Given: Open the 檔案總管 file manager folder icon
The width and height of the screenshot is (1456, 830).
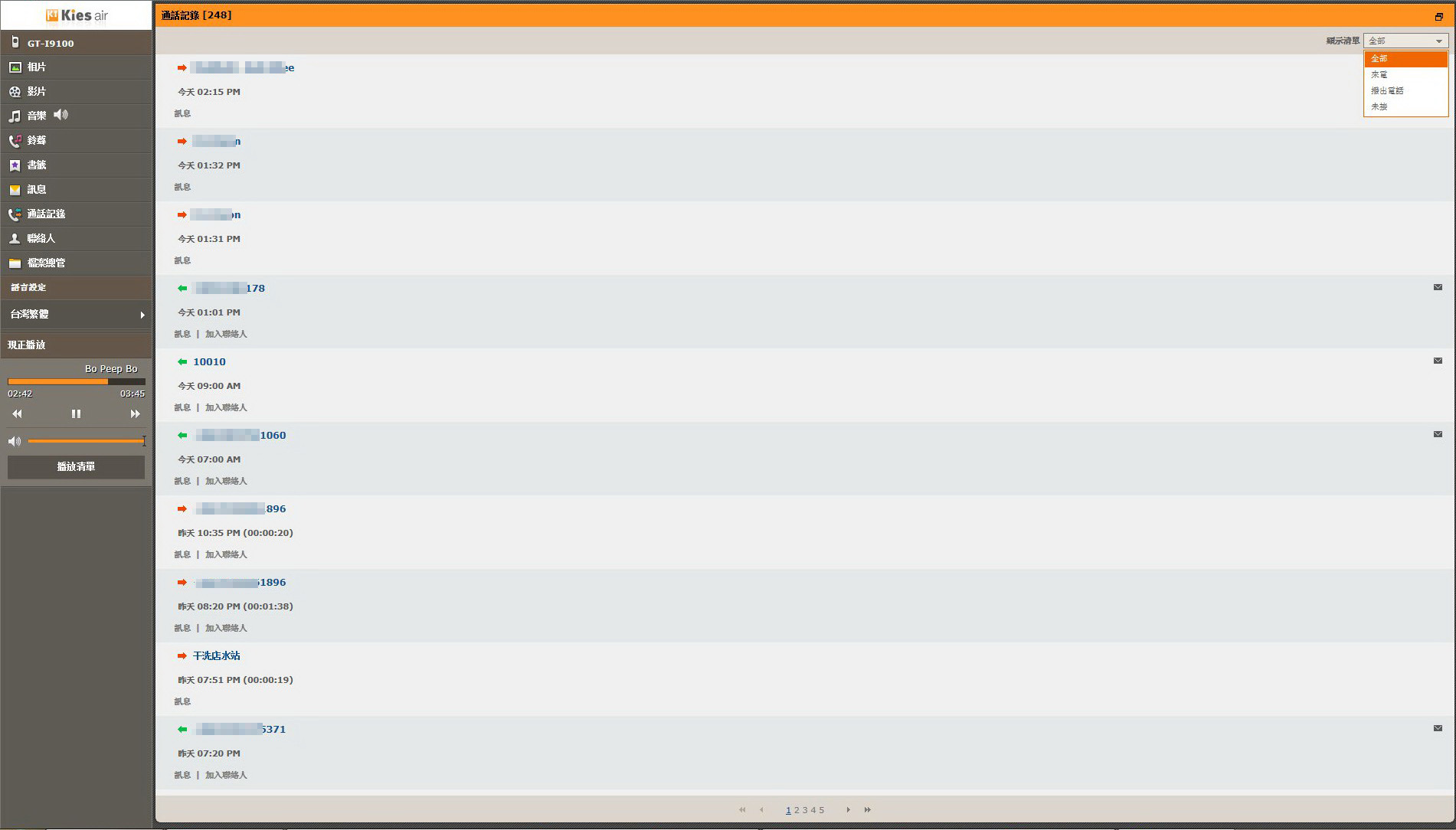Looking at the screenshot, I should point(15,263).
